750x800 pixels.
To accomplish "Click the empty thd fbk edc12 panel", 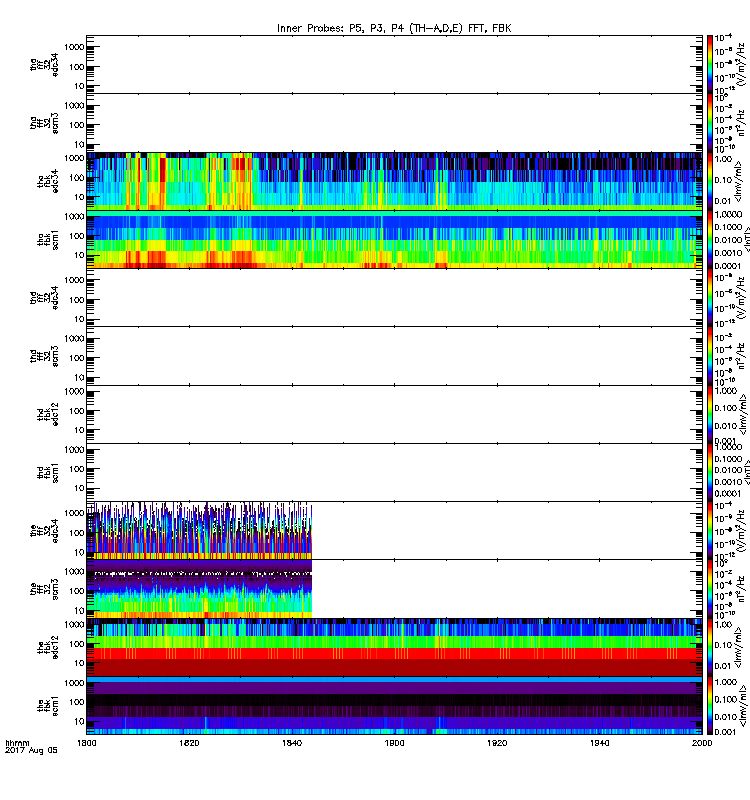I will tap(394, 414).
